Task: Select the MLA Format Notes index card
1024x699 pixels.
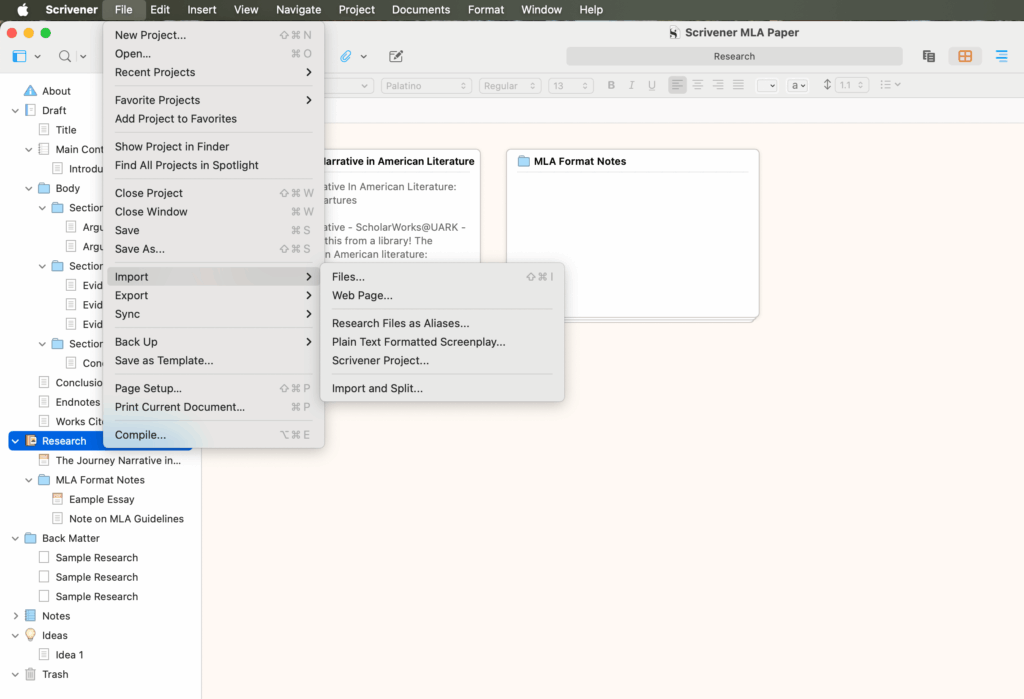Action: [x=632, y=233]
